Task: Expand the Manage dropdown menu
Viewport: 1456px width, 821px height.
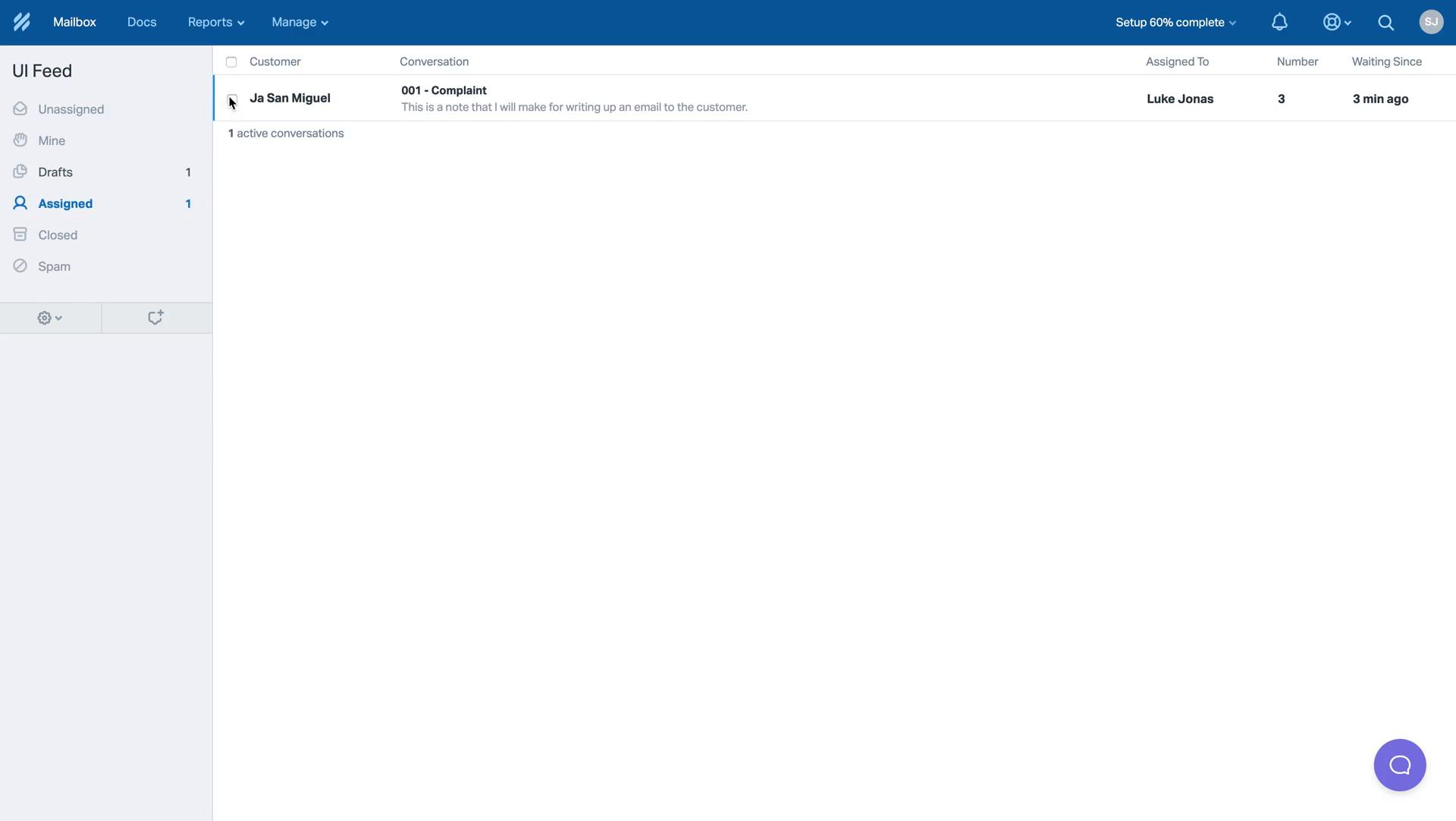Action: click(x=300, y=22)
